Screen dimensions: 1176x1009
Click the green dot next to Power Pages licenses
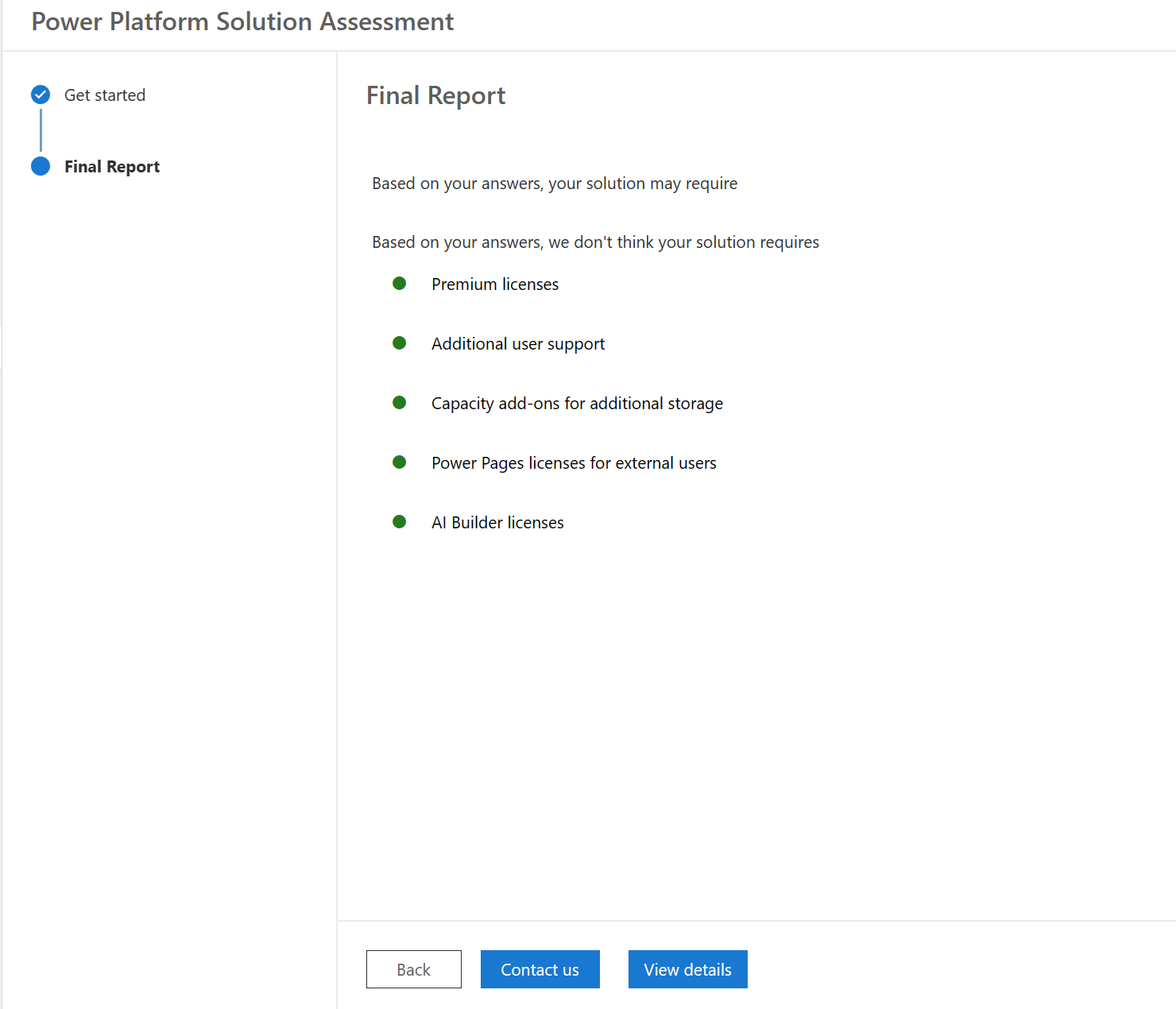coord(399,462)
